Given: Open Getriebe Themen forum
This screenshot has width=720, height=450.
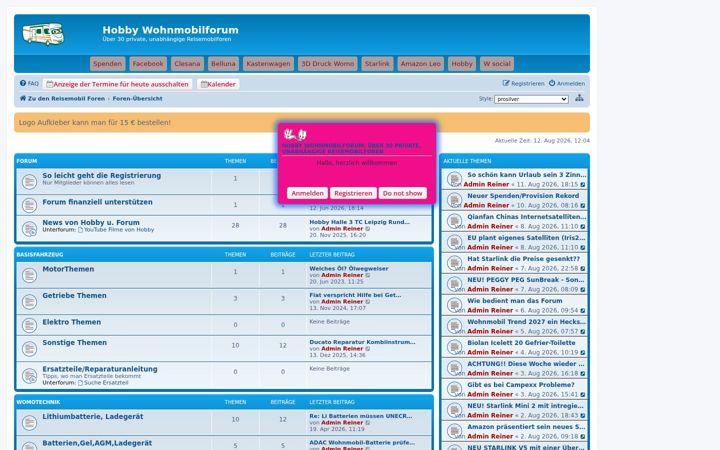Looking at the screenshot, I should point(74,296).
